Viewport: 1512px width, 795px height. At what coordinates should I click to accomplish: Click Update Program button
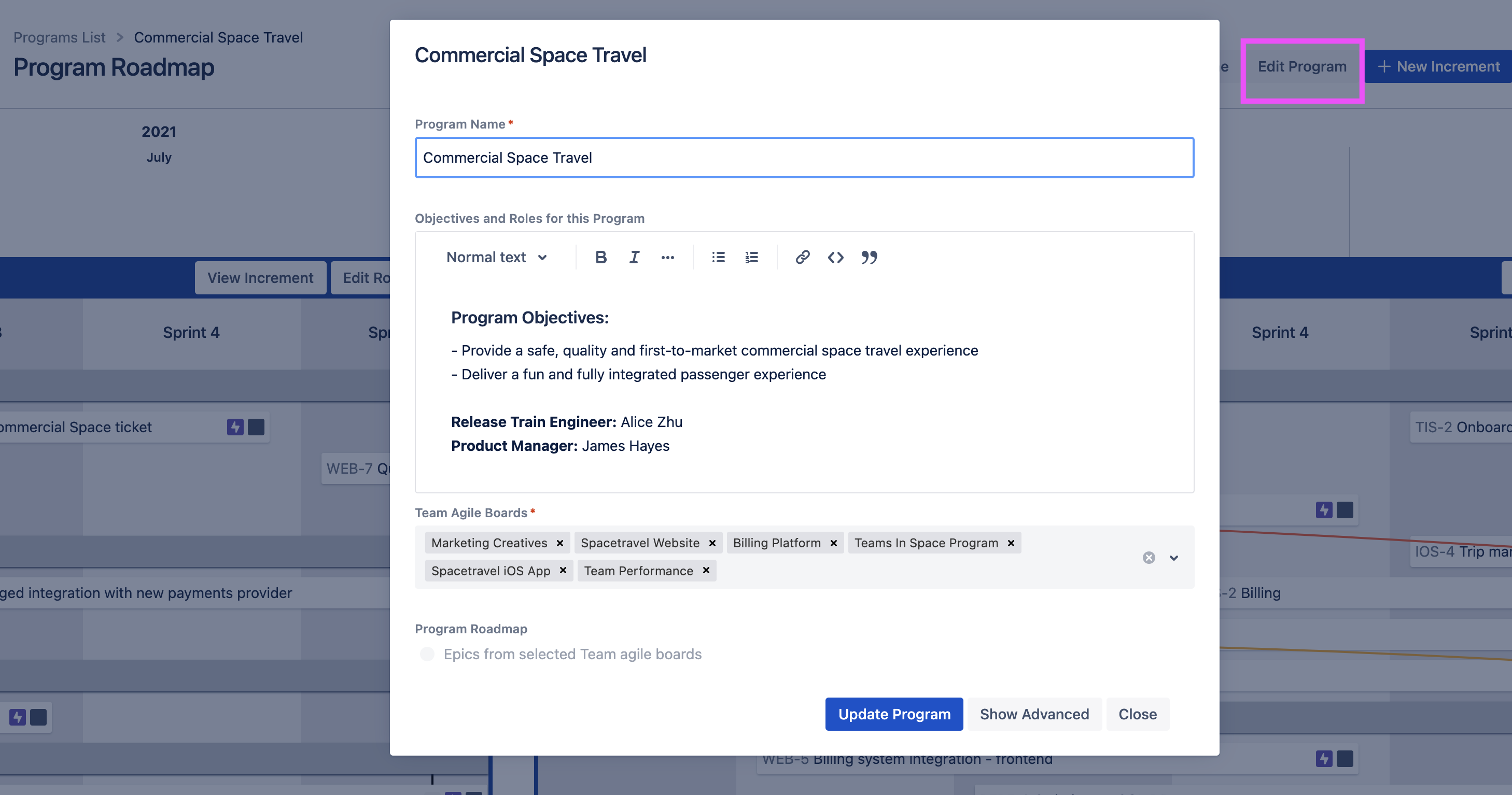coord(894,714)
